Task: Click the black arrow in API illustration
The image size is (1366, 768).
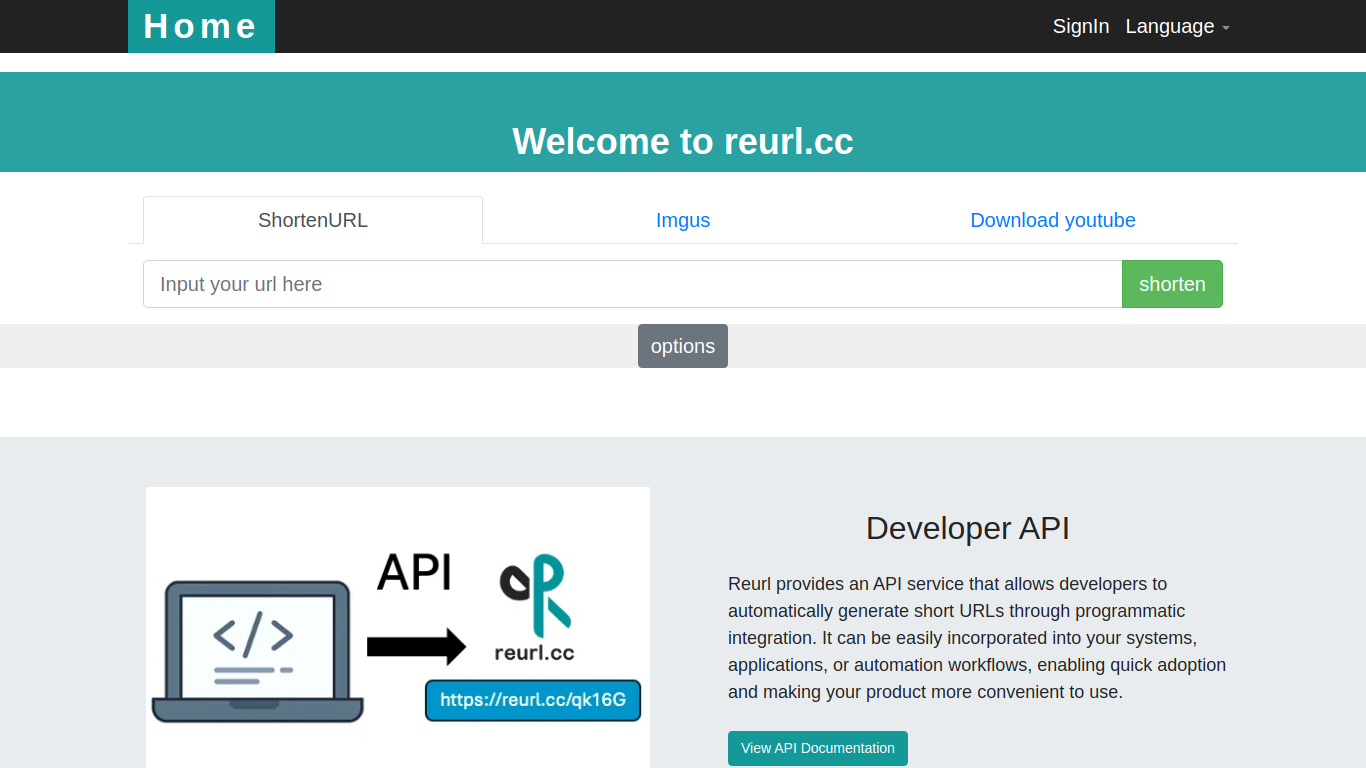Action: pyautogui.click(x=417, y=646)
